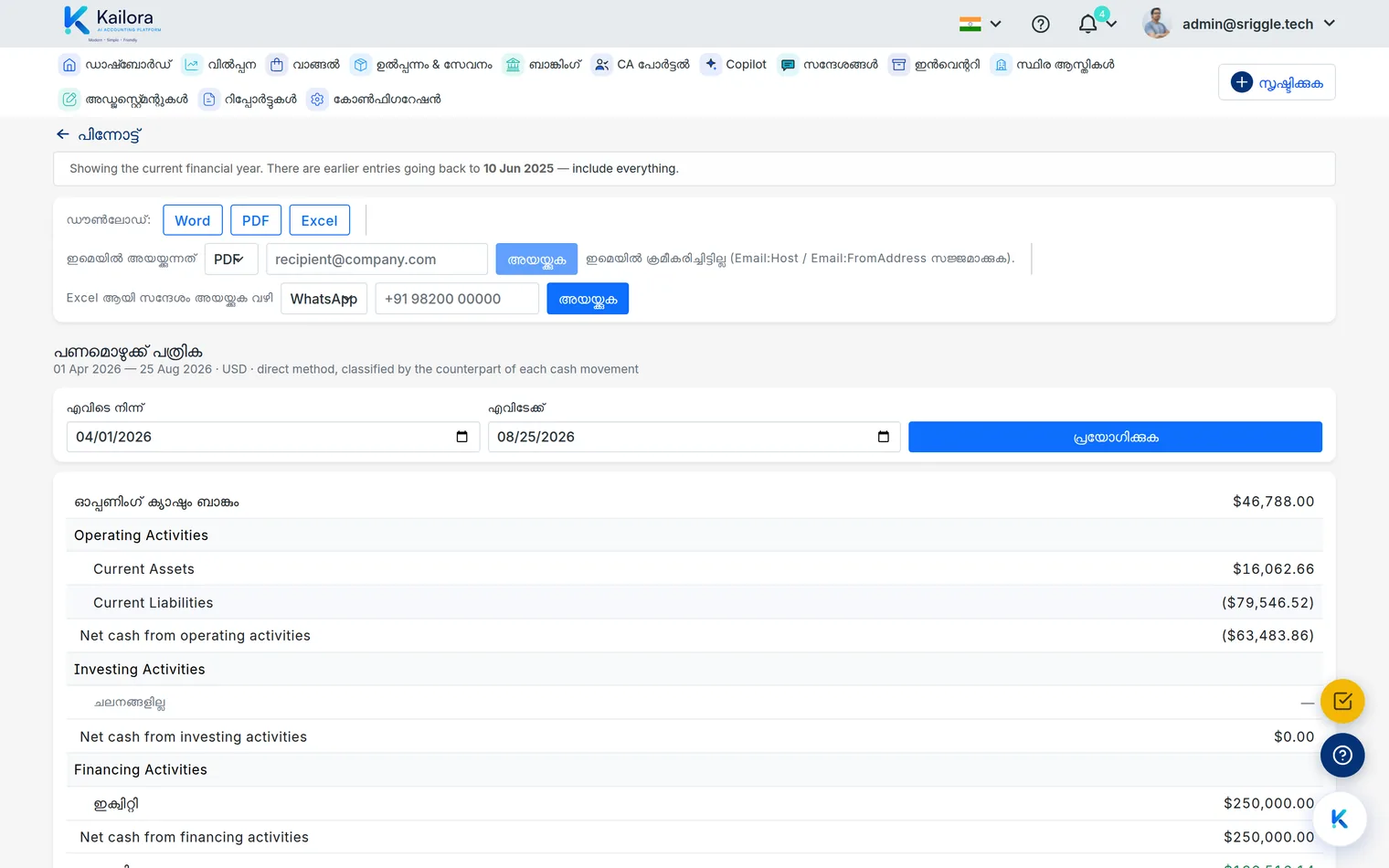This screenshot has height=868, width=1389.
Task: Open the notifications bell
Action: [1087, 24]
